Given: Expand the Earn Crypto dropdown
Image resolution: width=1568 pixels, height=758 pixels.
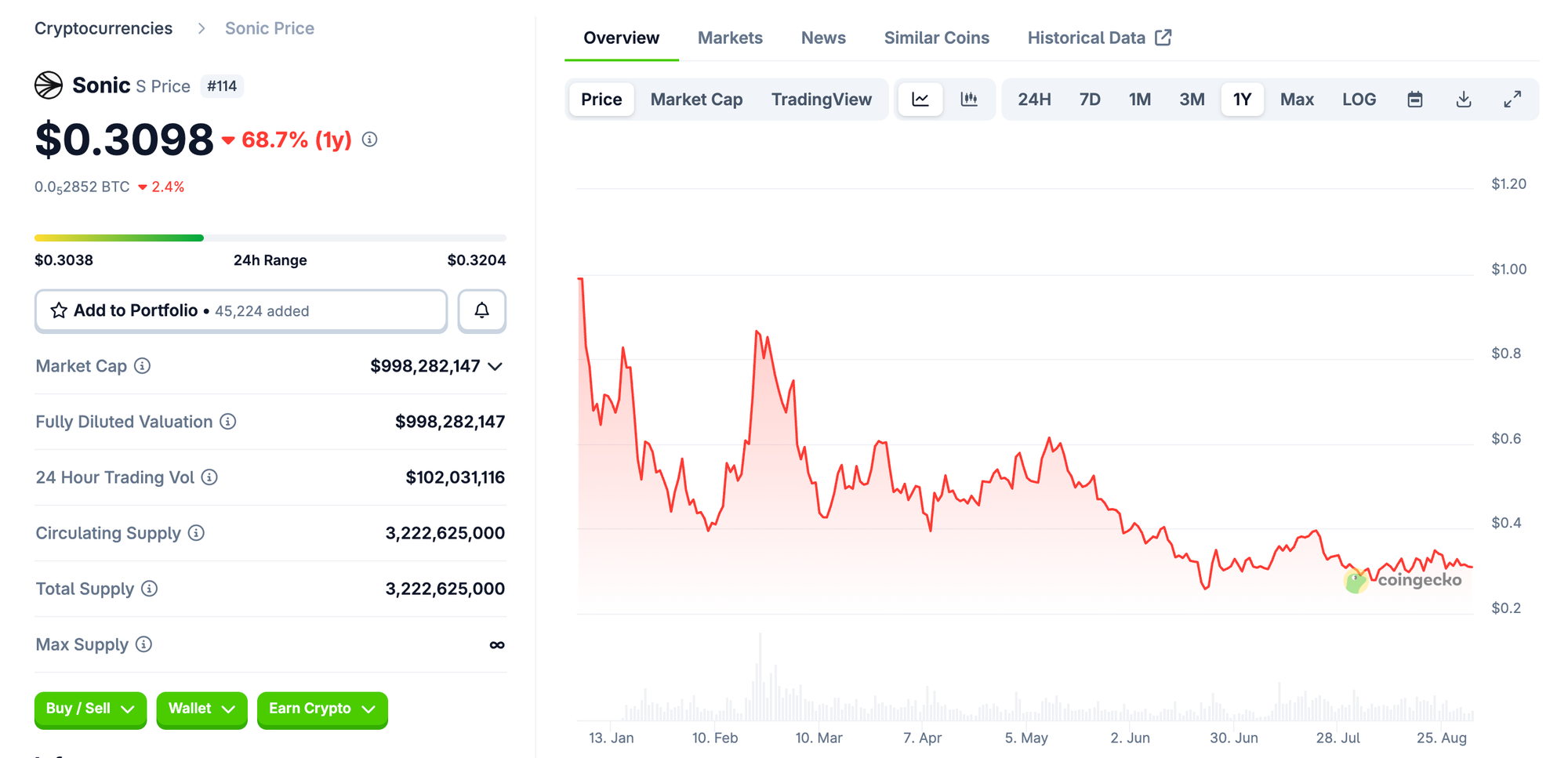Looking at the screenshot, I should pyautogui.click(x=321, y=710).
